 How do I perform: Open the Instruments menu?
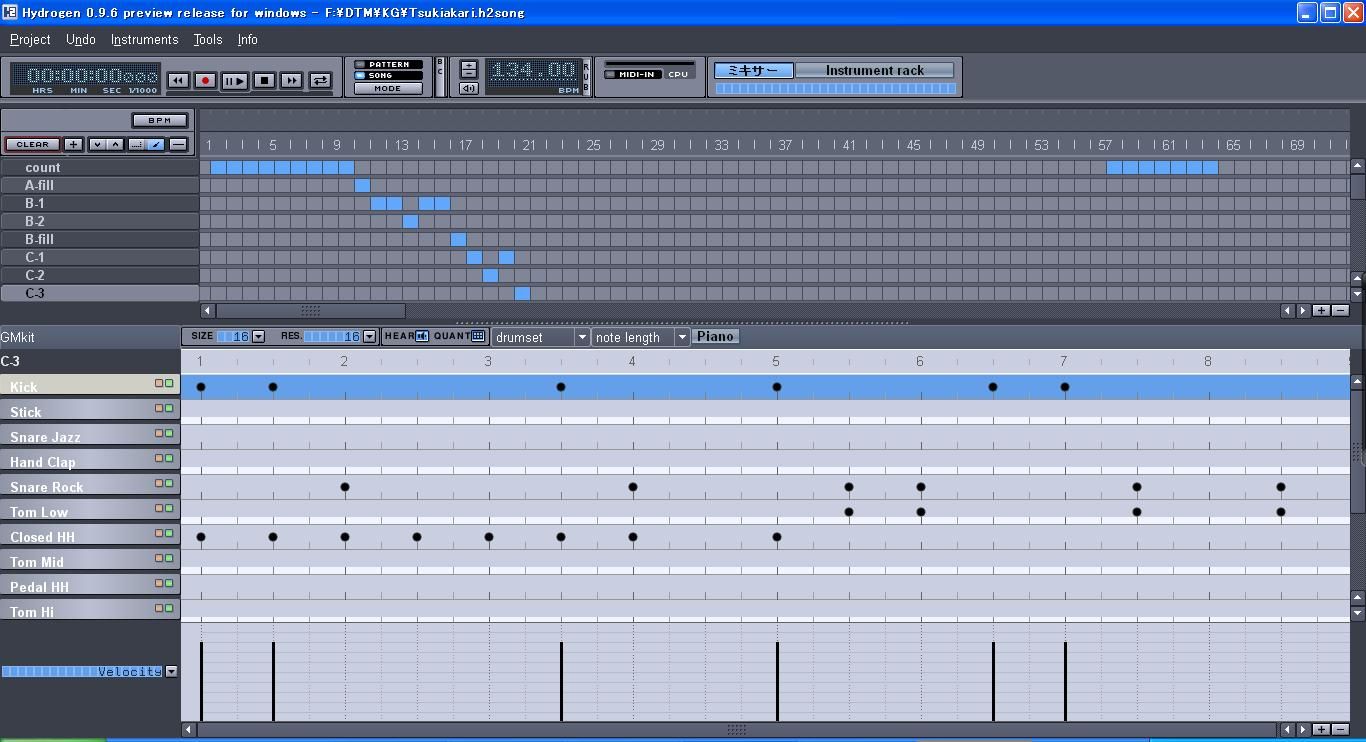click(145, 39)
